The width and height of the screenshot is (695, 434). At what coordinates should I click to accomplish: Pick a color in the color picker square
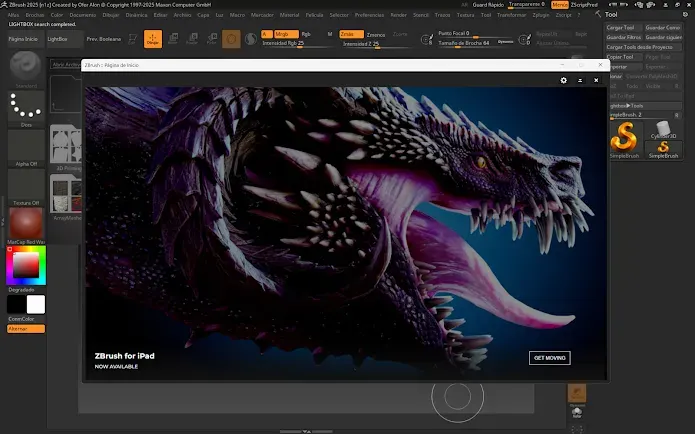[26, 266]
